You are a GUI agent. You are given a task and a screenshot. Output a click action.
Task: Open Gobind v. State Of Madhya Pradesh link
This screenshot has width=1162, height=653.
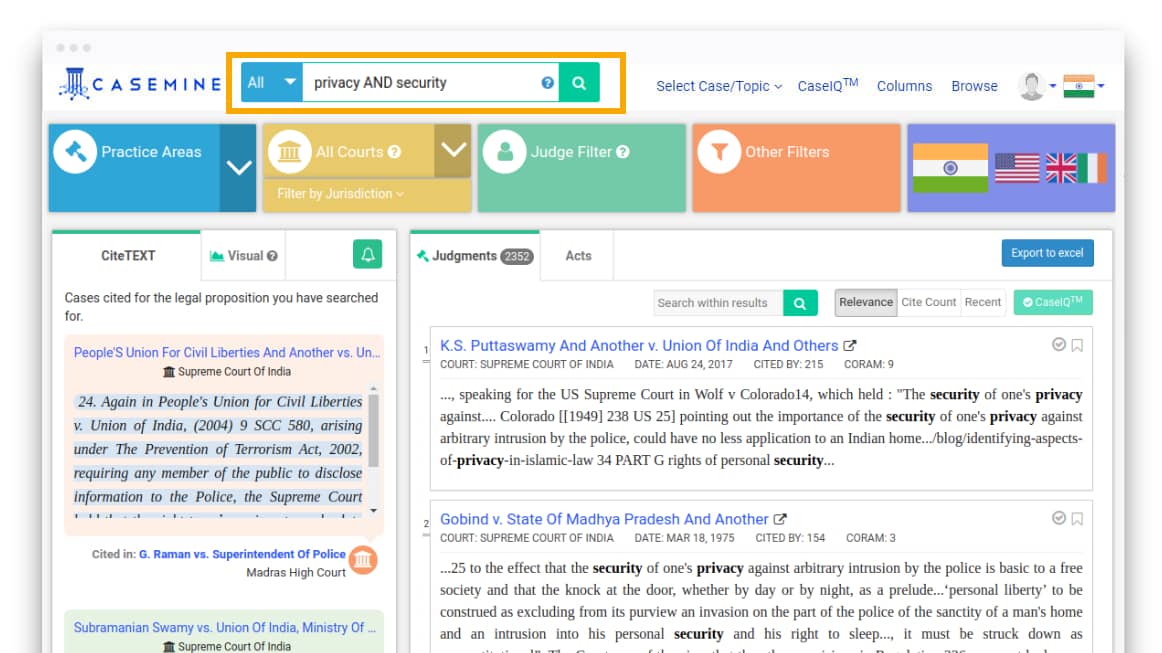point(604,519)
